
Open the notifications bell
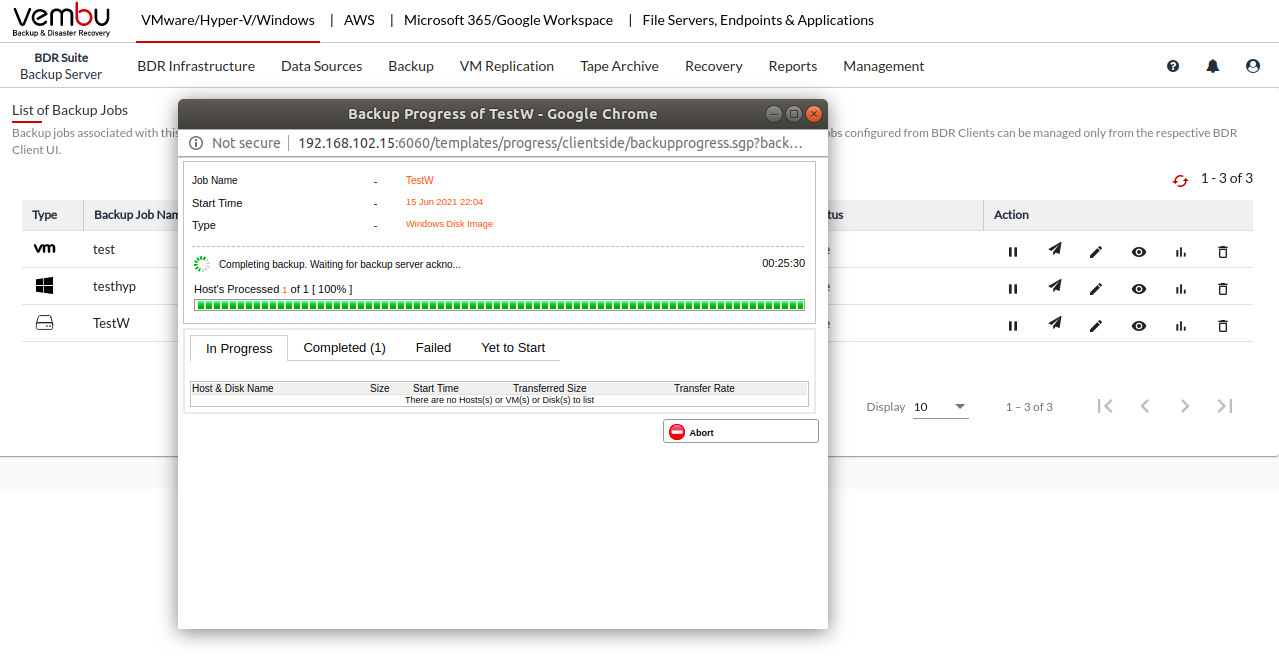click(x=1213, y=66)
